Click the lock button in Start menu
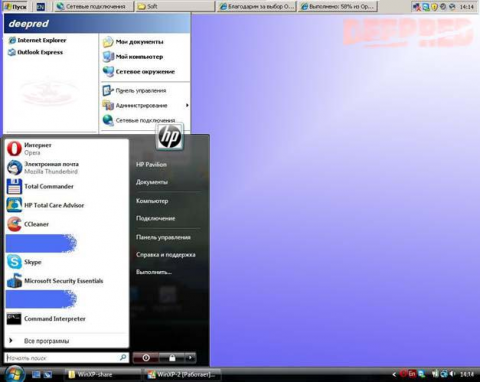 pyautogui.click(x=172, y=358)
